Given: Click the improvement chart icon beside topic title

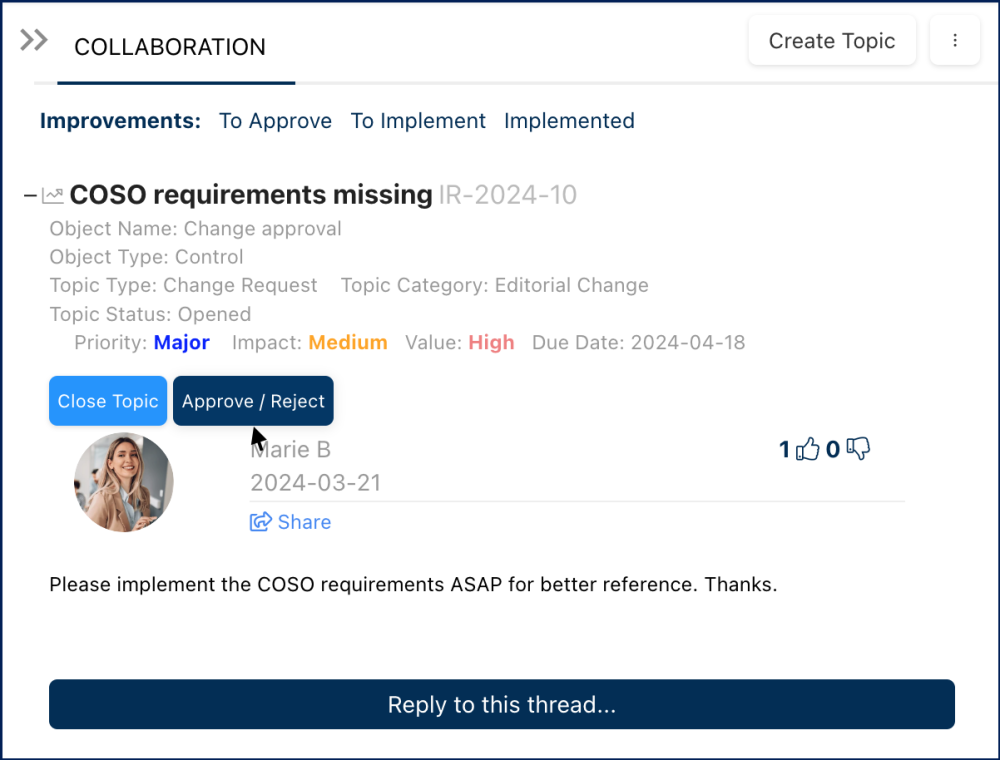Looking at the screenshot, I should tap(53, 195).
